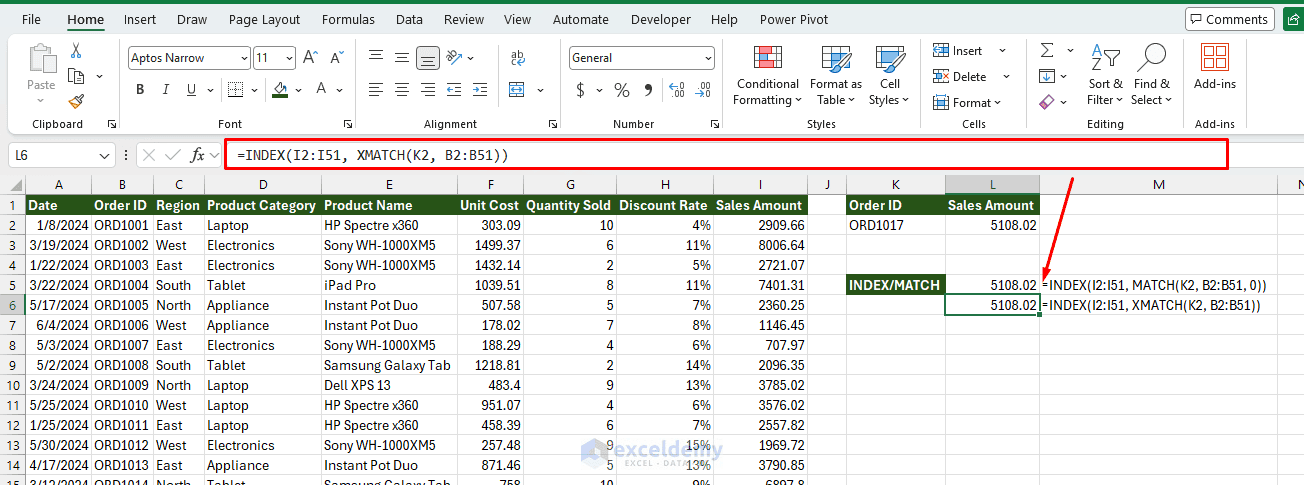Image resolution: width=1304 pixels, height=485 pixels.
Task: Apply Percent Style format
Action: (622, 90)
